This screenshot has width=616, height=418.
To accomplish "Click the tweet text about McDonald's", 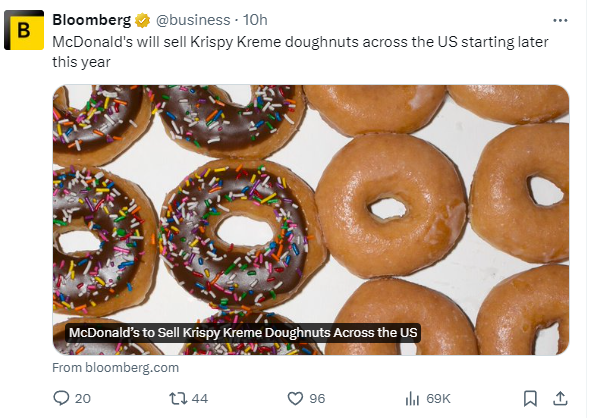I will [x=300, y=50].
